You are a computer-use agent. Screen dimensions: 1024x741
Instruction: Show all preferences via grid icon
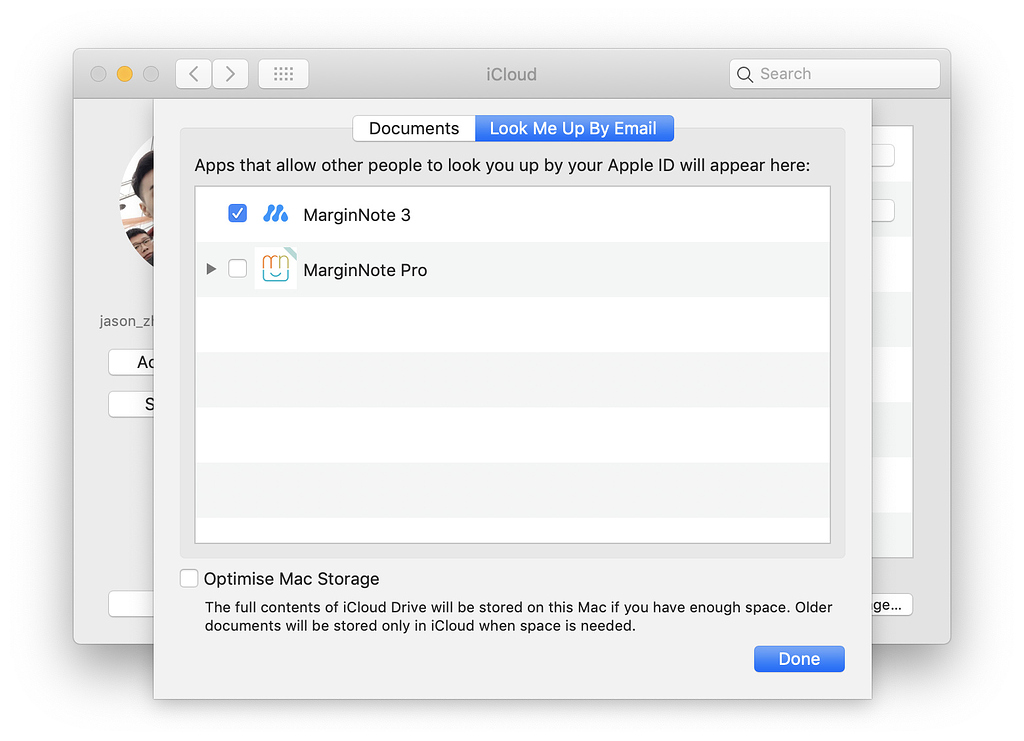(x=283, y=74)
